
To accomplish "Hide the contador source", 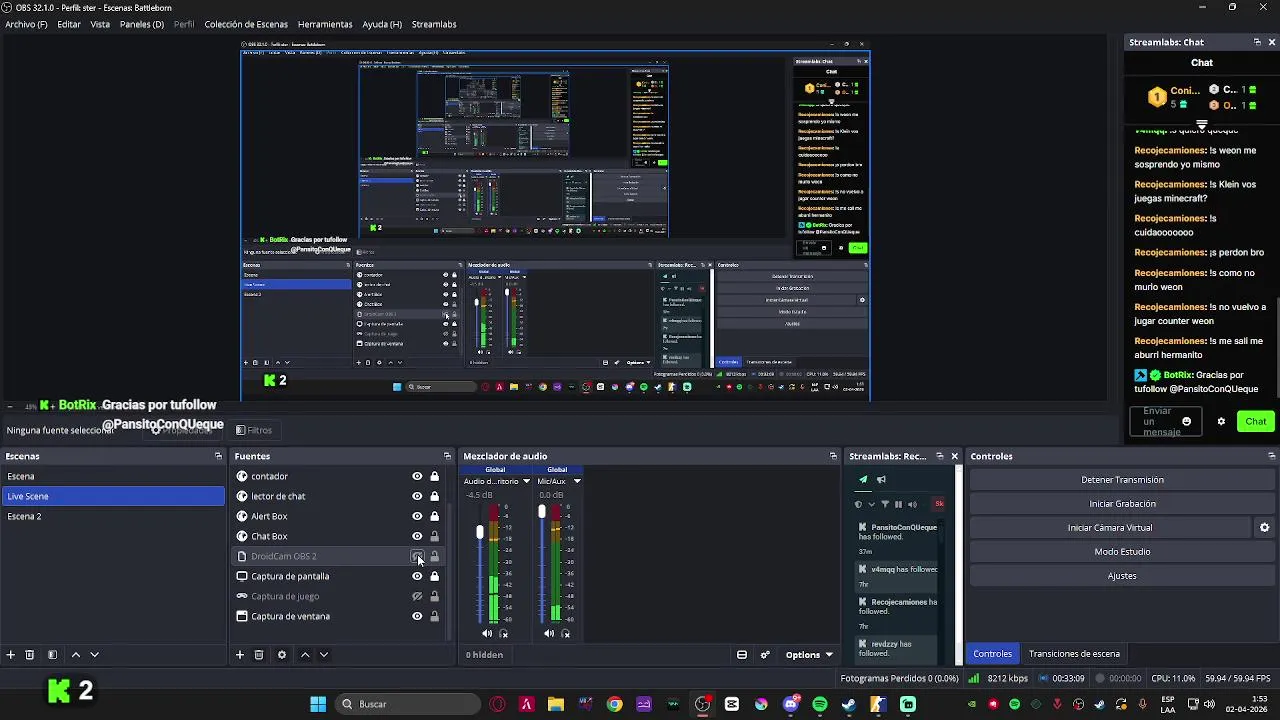I will (417, 476).
